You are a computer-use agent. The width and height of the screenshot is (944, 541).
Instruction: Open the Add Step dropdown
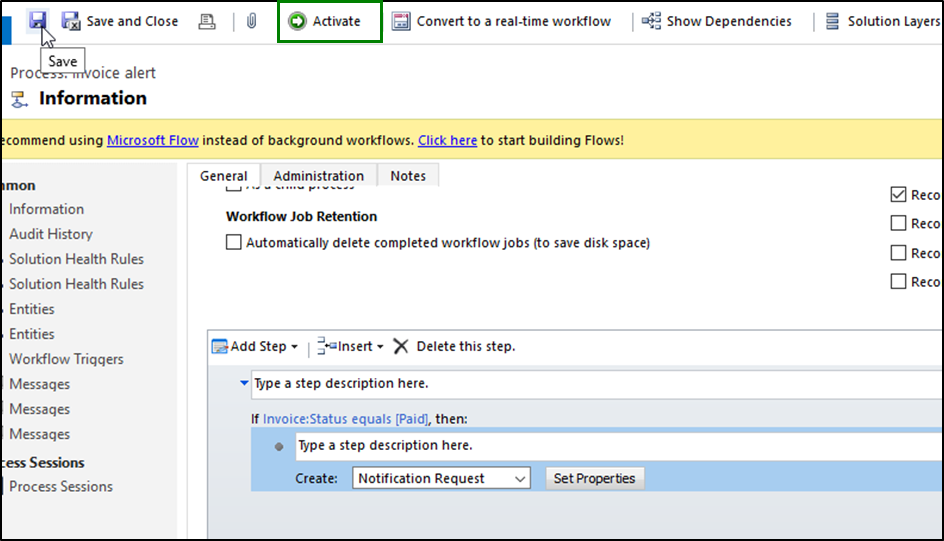[255, 347]
